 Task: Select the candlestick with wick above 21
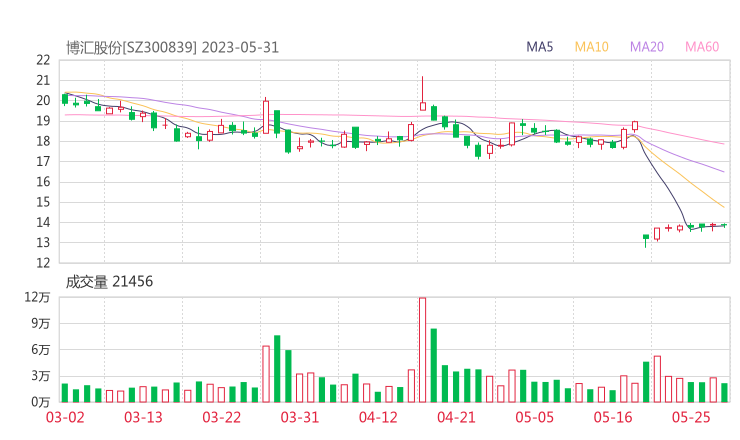(x=422, y=93)
